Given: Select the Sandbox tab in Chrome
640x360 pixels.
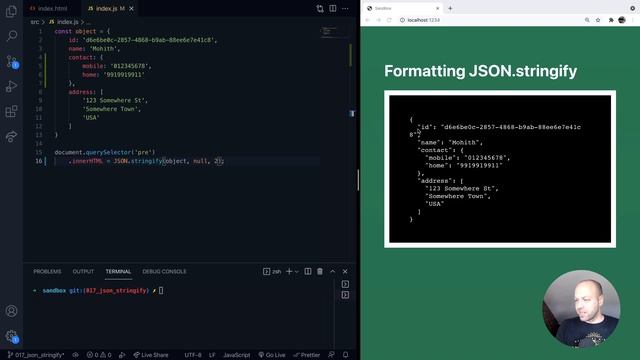Looking at the screenshot, I should pyautogui.click(x=402, y=8).
